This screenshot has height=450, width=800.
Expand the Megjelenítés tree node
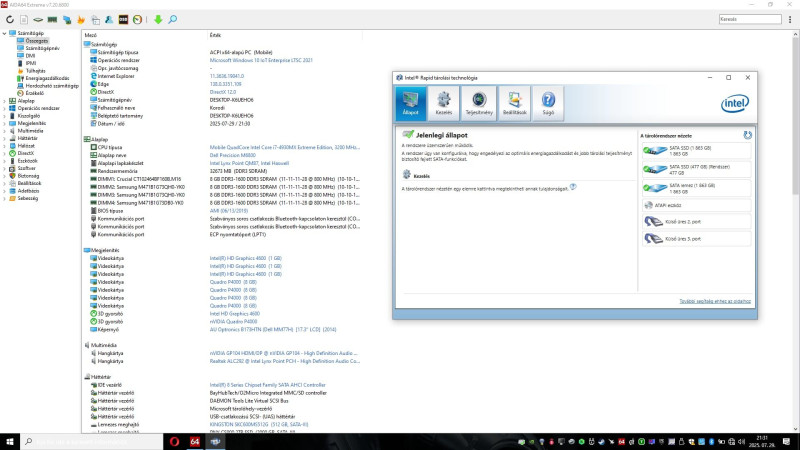tap(5, 123)
